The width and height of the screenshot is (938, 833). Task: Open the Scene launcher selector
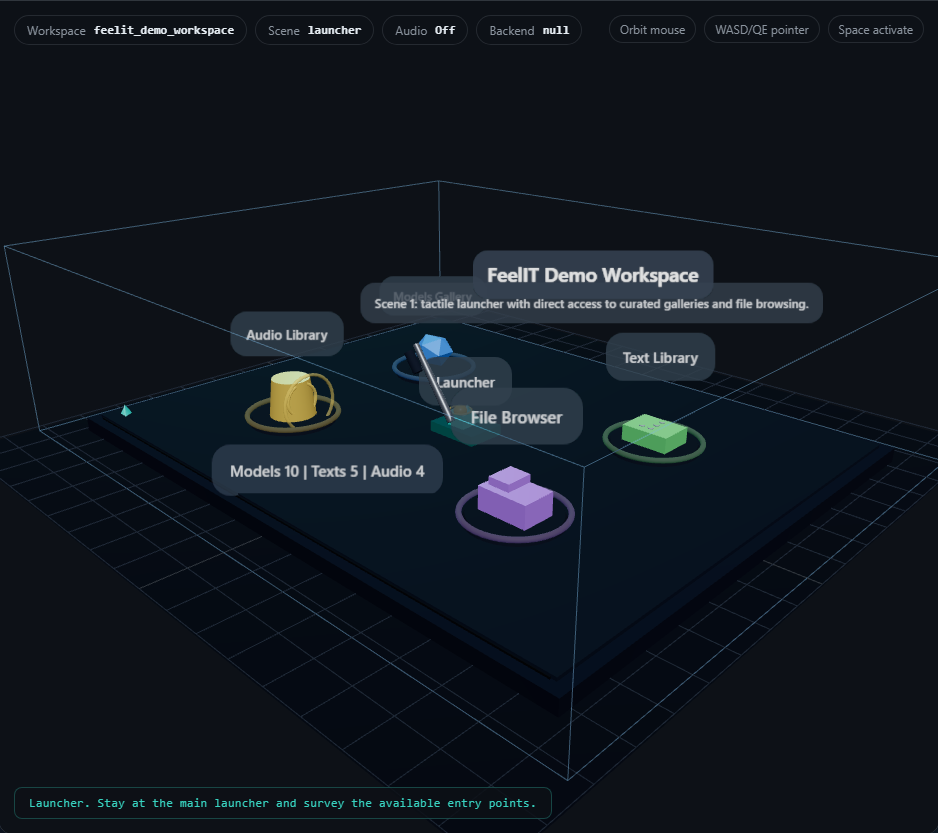[314, 29]
